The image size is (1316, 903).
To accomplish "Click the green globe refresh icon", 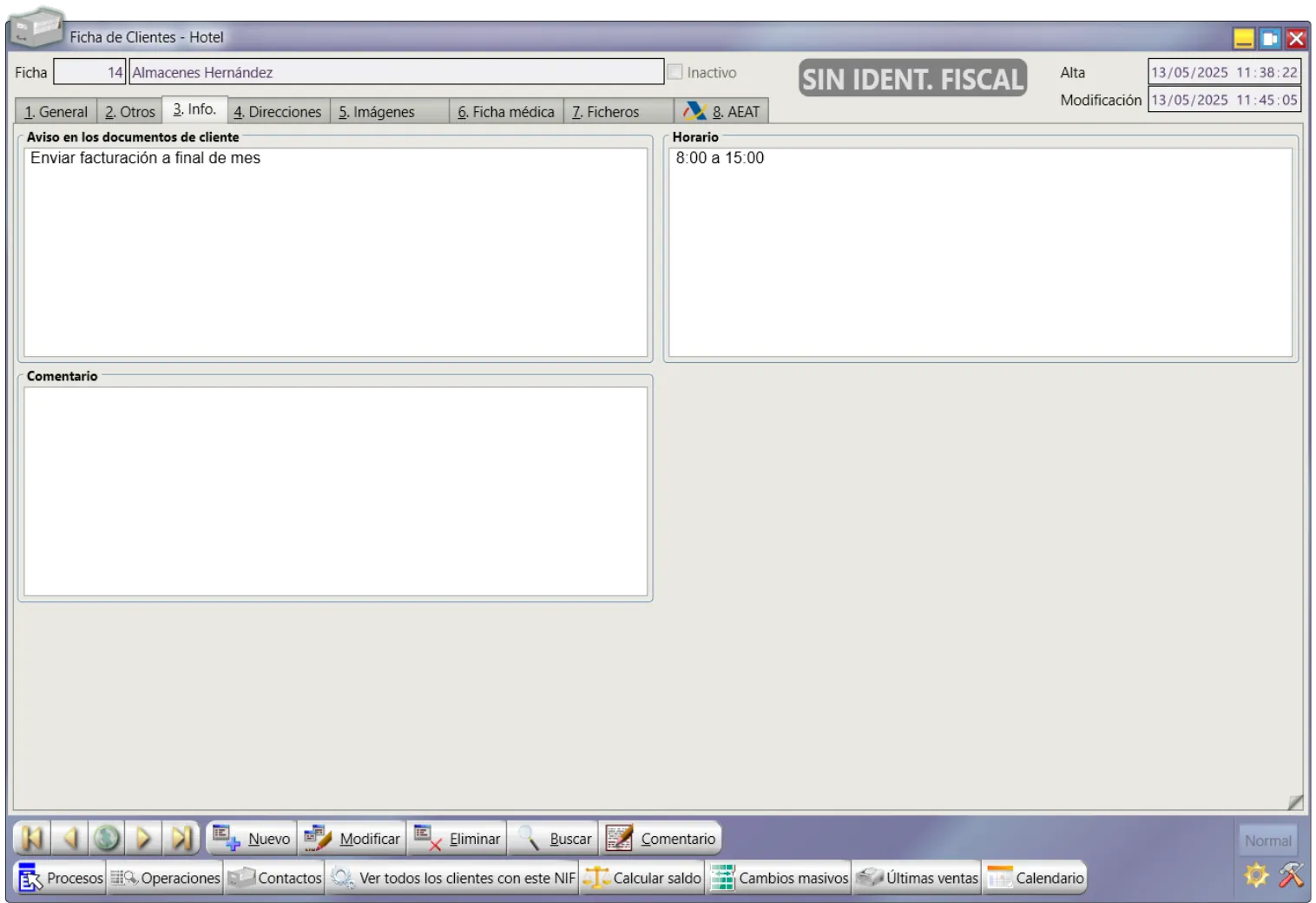I will click(107, 838).
